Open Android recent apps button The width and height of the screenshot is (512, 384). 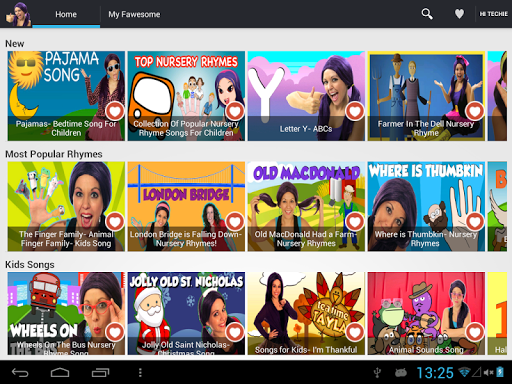pyautogui.click(x=100, y=372)
